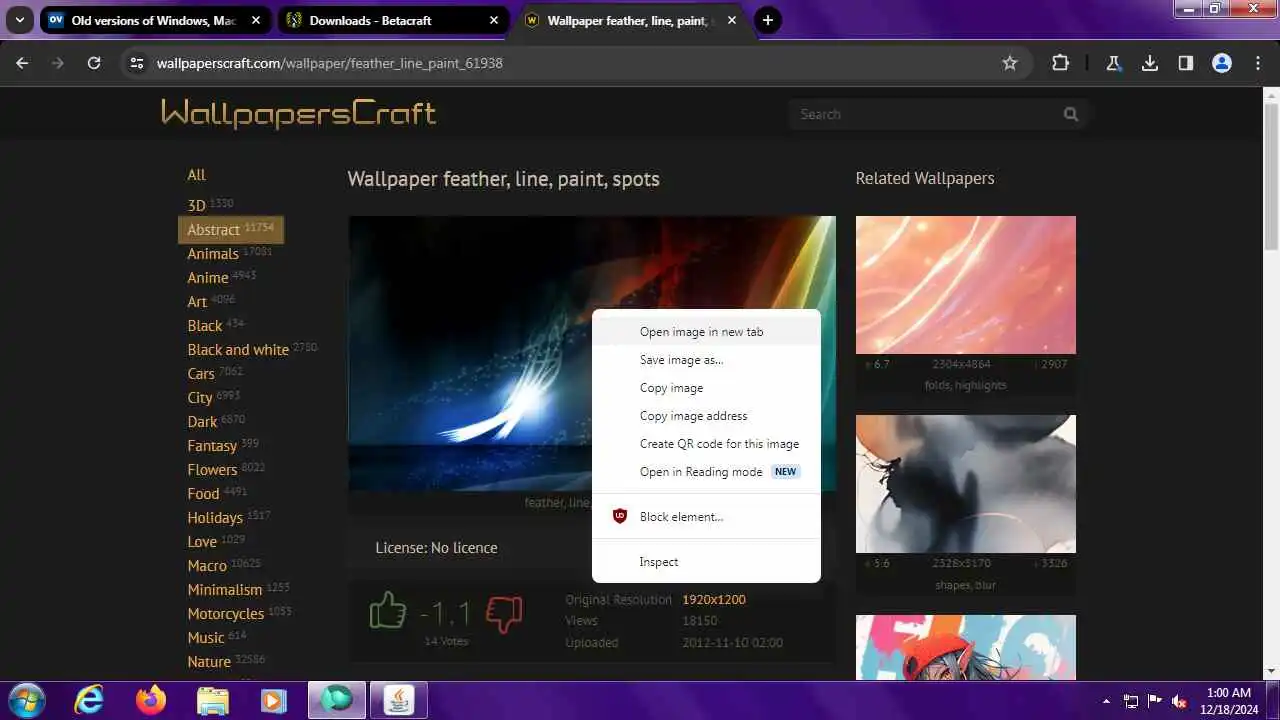Switch to Downloads - Betacraft tab
Viewport: 1280px width, 720px height.
pos(392,20)
